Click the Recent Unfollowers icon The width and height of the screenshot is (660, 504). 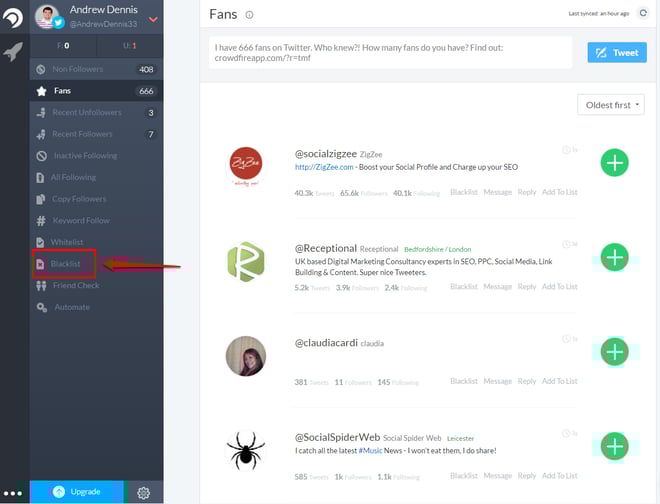(x=41, y=112)
